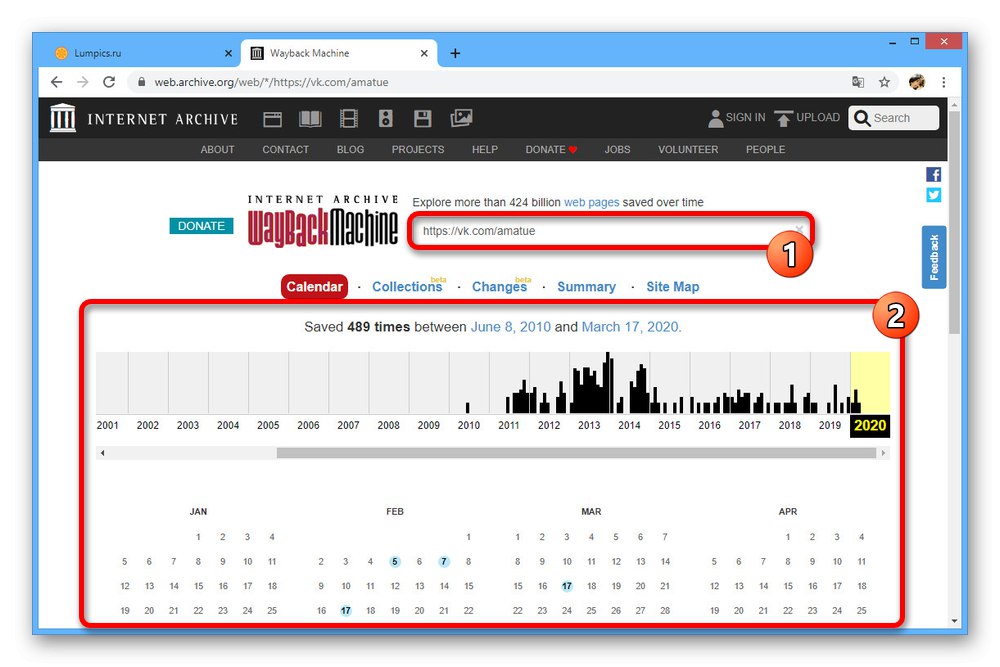Open the VOLUNTEER menu item

[x=688, y=150]
